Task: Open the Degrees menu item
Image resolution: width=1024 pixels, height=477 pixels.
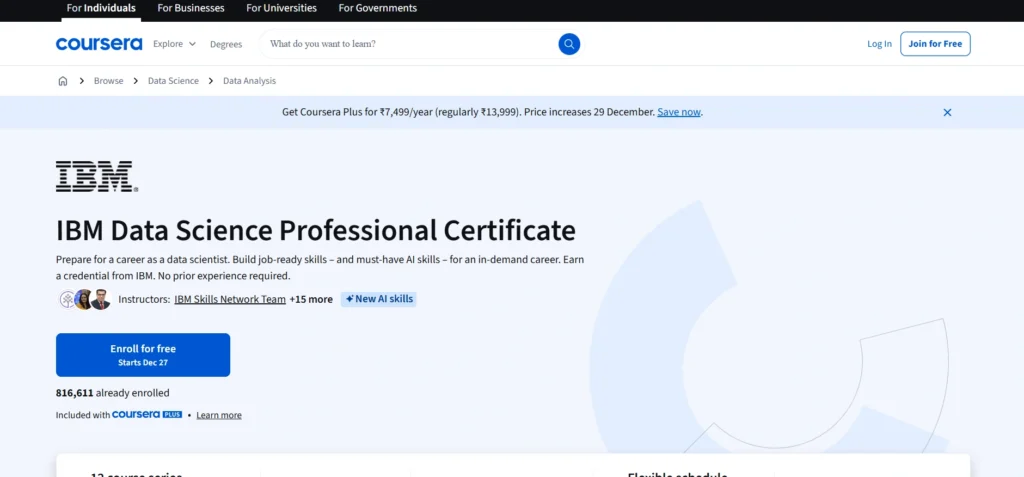Action: click(226, 44)
